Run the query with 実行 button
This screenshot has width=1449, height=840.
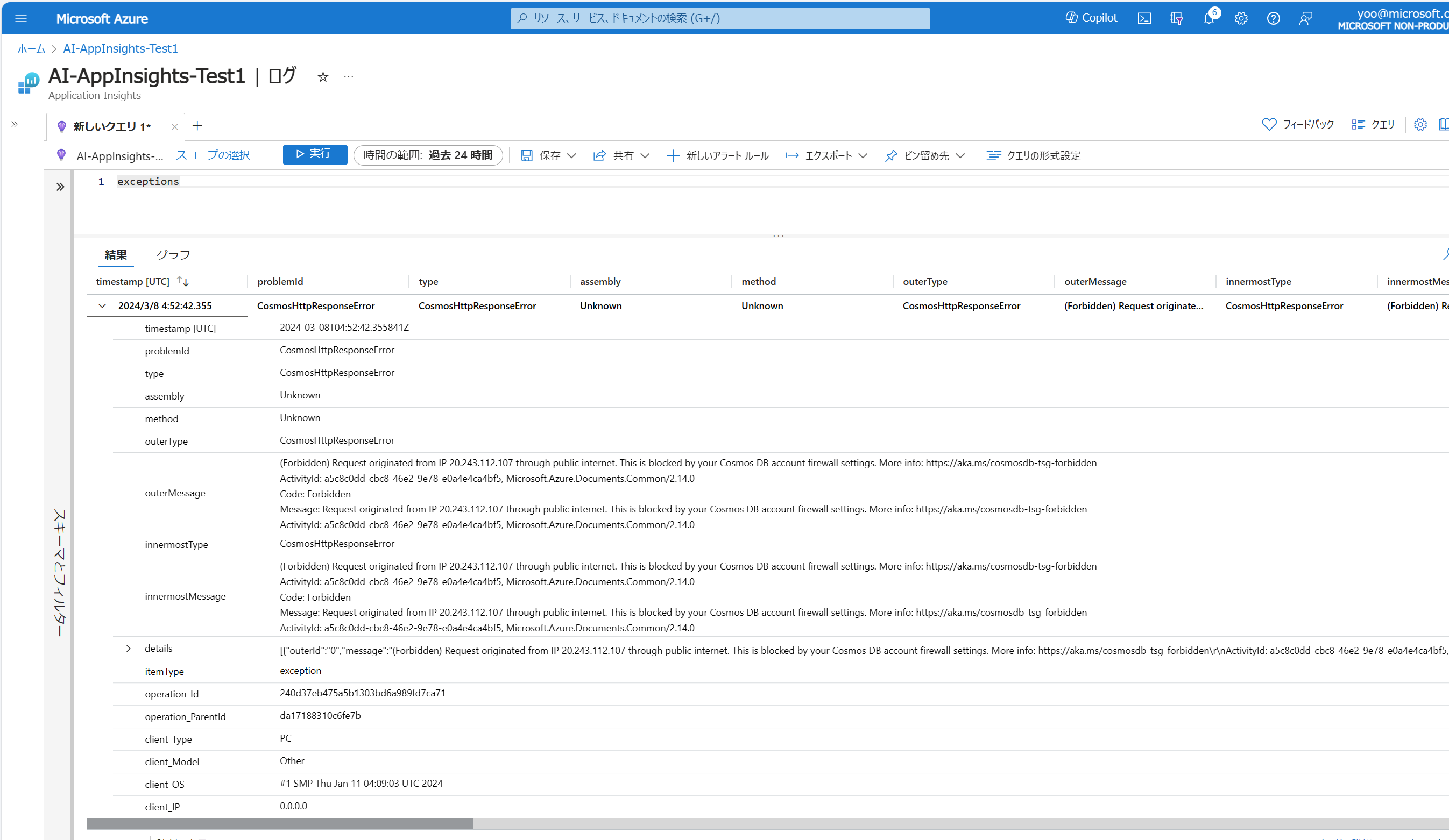point(315,154)
